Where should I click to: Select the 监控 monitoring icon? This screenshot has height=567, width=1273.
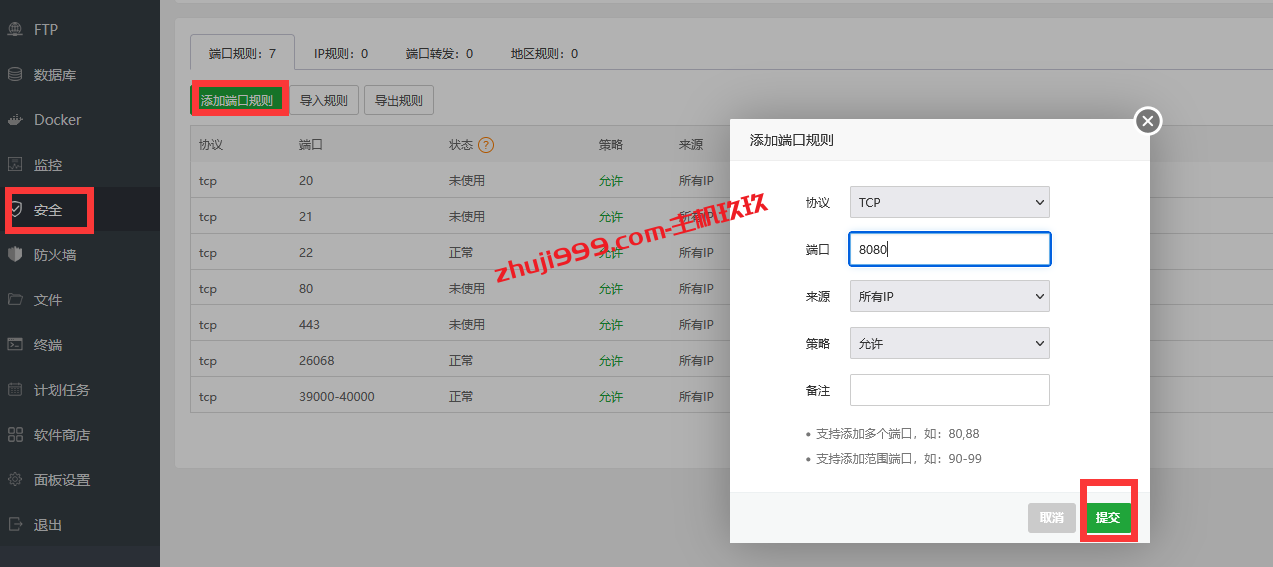tap(15, 164)
